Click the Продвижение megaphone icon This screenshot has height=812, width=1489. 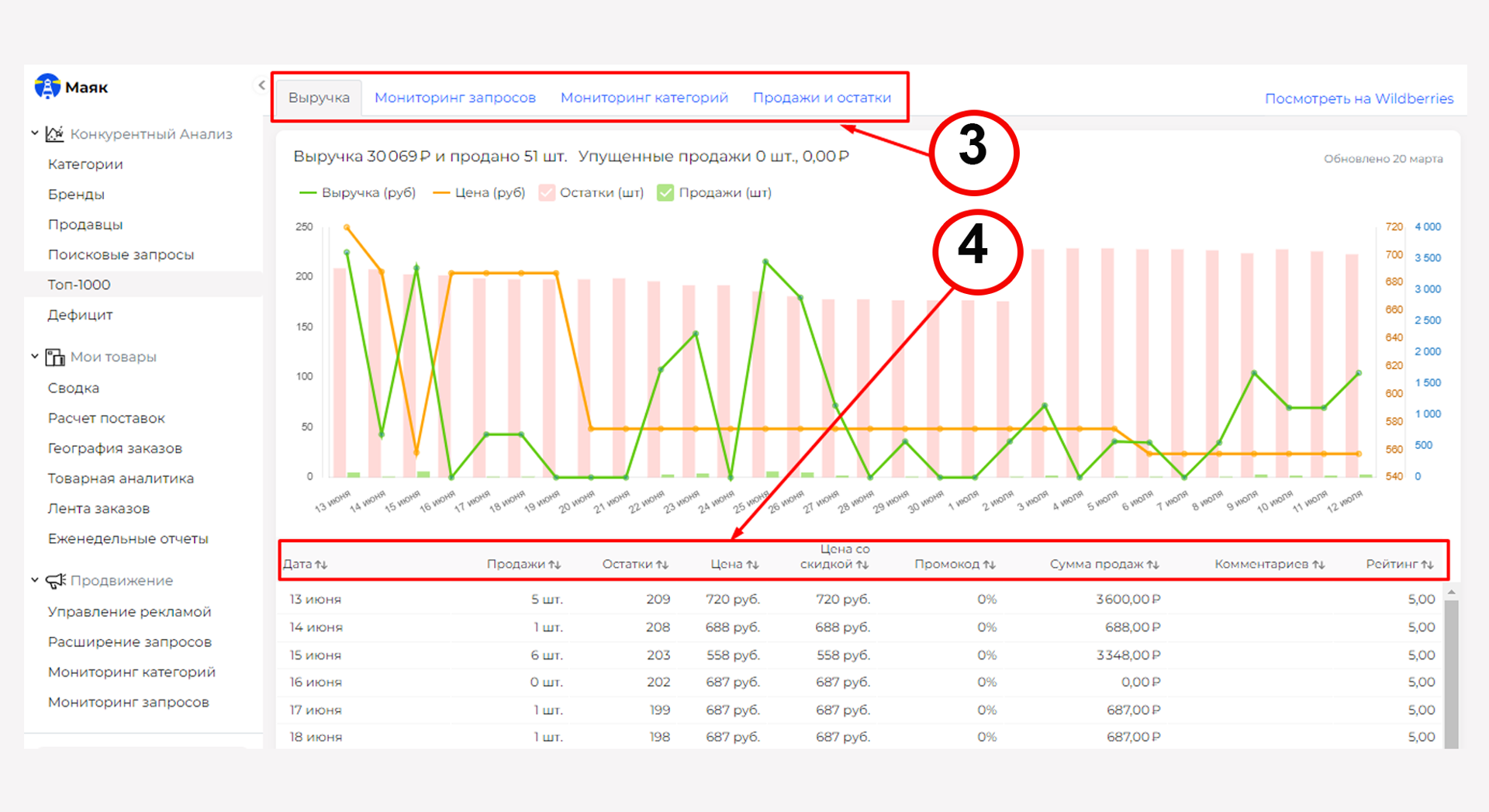tap(55, 580)
